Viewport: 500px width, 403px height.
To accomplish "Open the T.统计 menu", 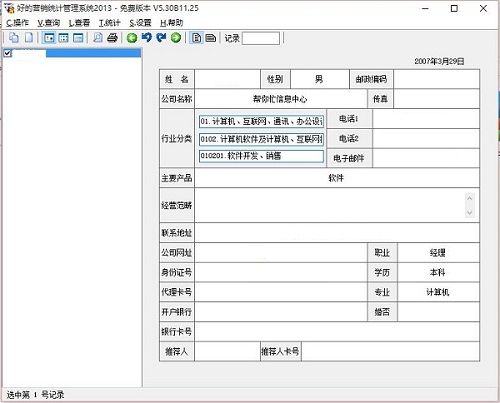I will tap(109, 23).
